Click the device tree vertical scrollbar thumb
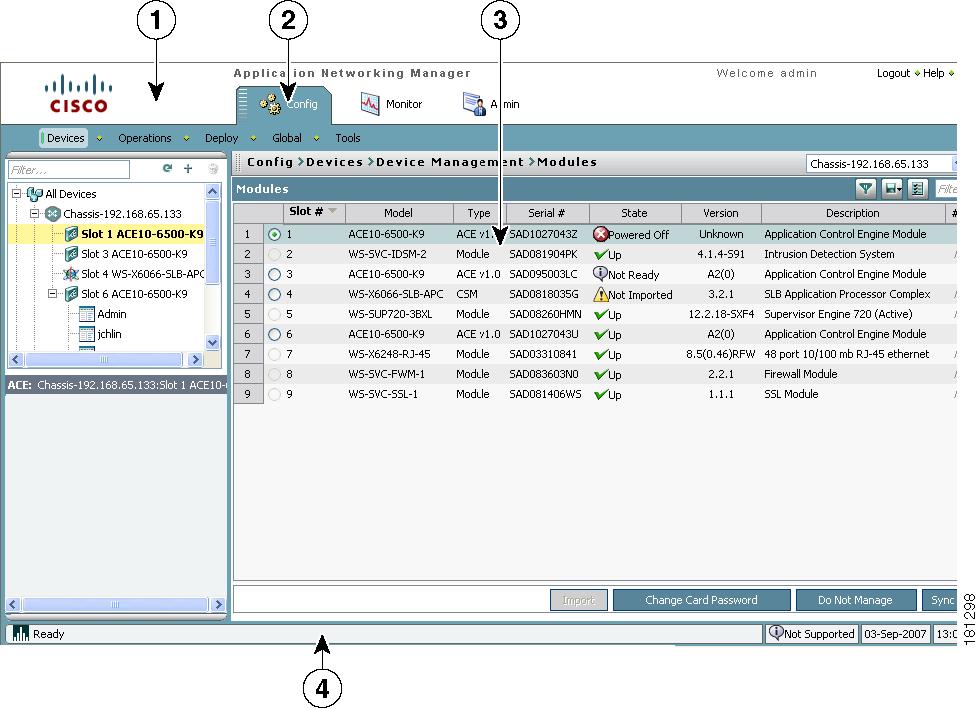979x709 pixels. point(213,242)
